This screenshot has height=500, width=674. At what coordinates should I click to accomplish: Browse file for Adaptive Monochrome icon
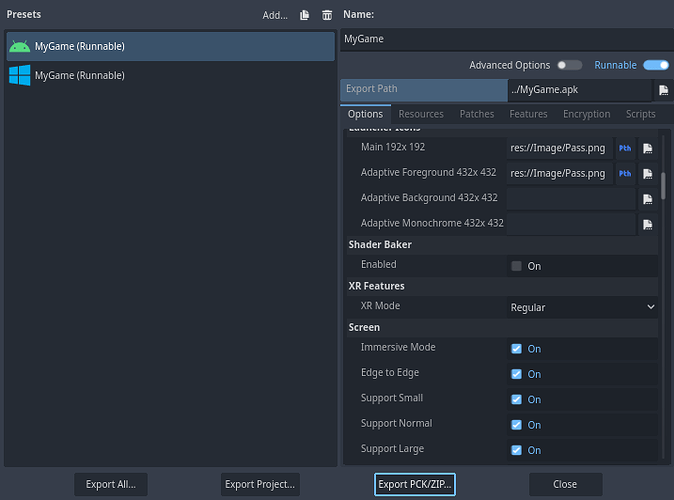[x=648, y=224]
